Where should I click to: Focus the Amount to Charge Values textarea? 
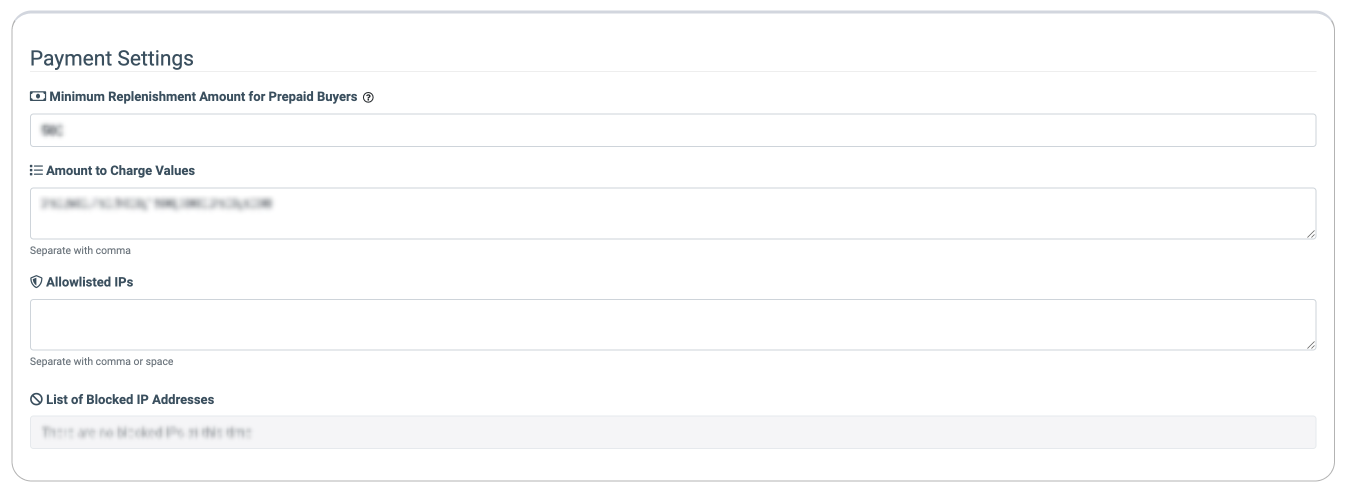[673, 213]
